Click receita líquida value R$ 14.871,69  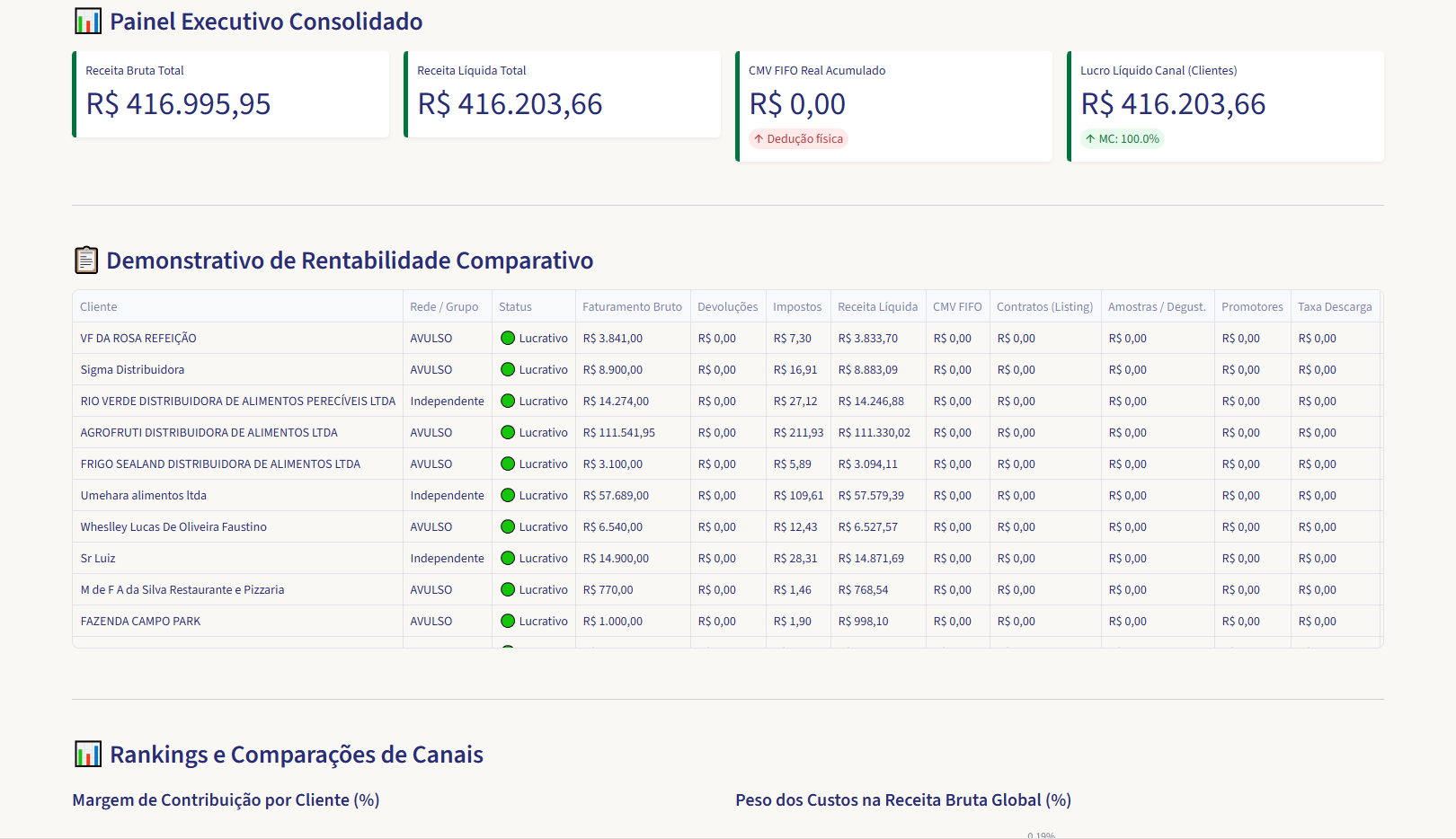[x=871, y=558]
